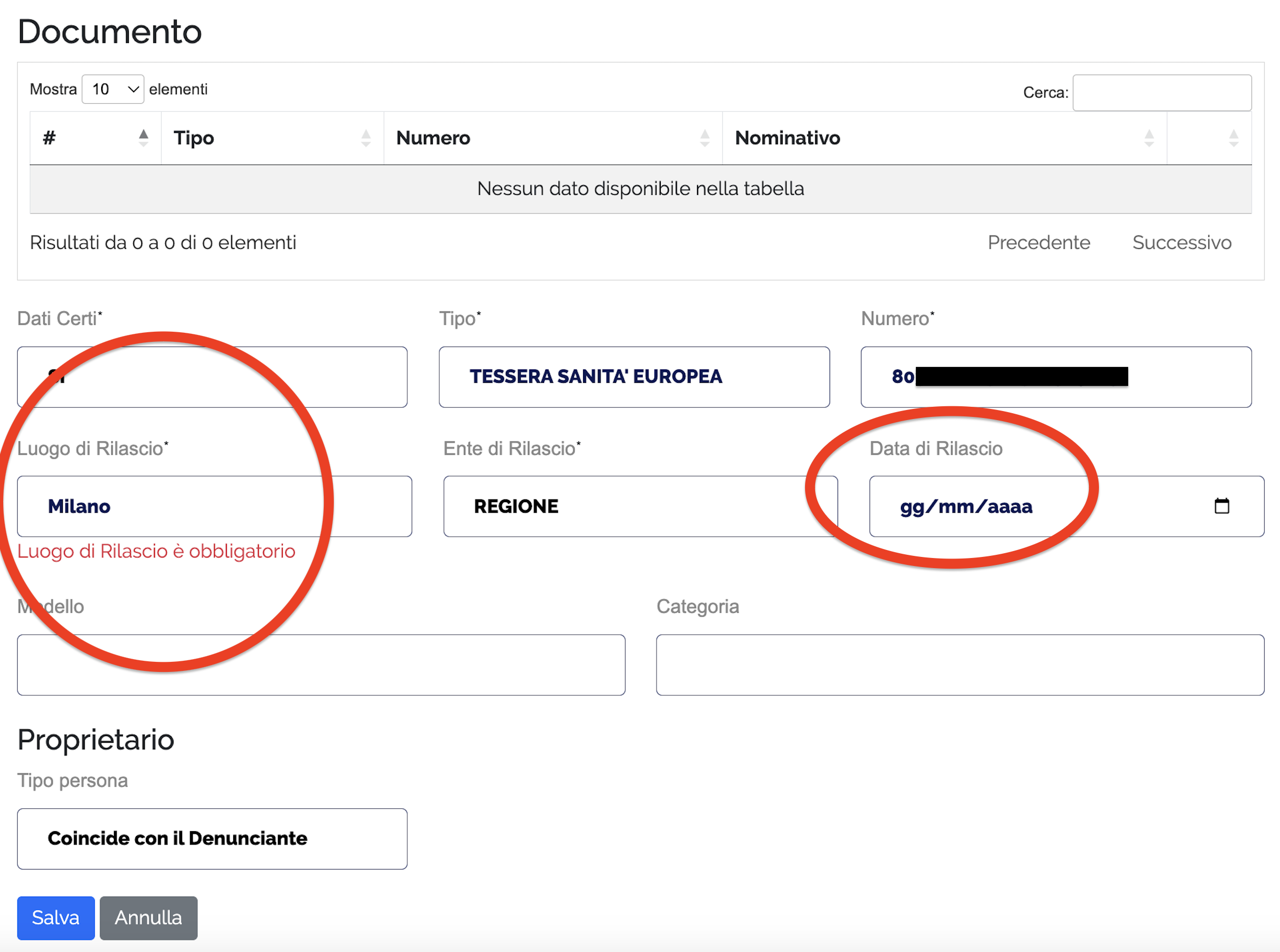Click the Annulla button
Screen dimensions: 1280x952
coord(149,917)
